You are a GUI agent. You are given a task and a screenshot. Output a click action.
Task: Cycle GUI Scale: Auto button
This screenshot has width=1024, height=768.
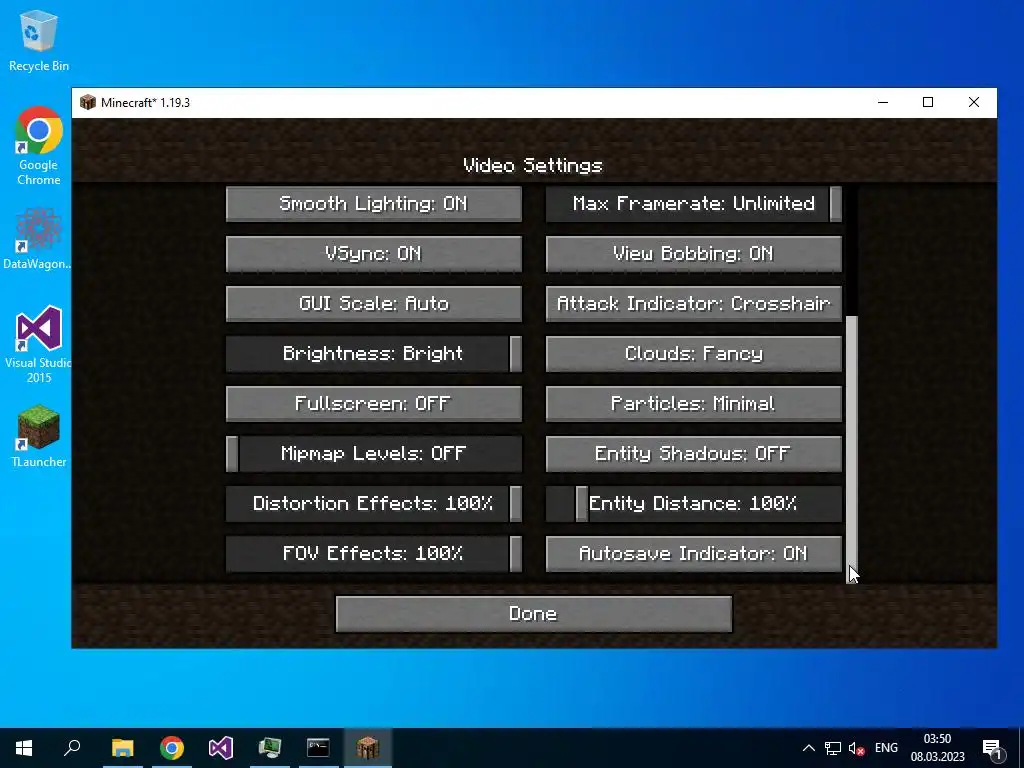tap(374, 304)
